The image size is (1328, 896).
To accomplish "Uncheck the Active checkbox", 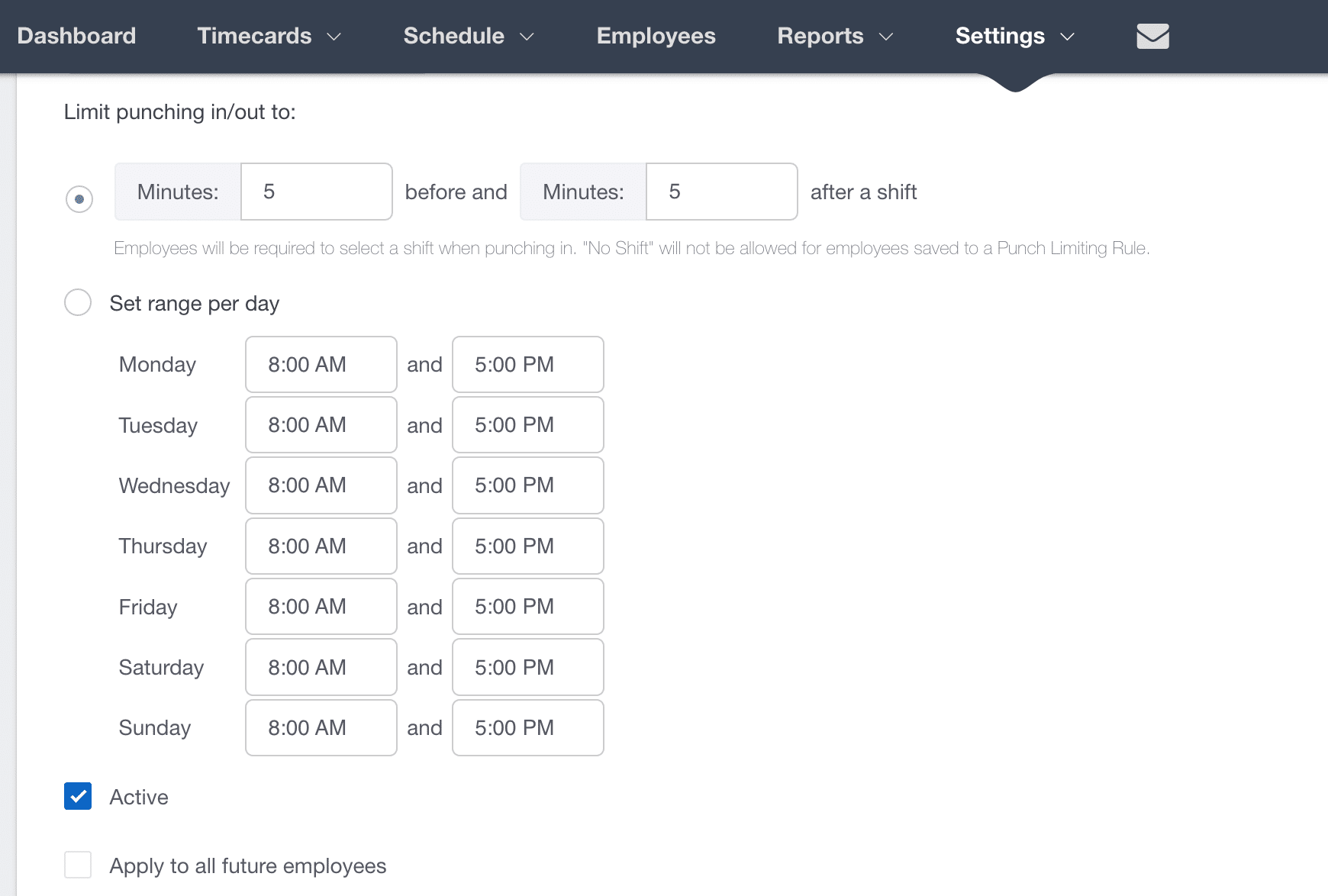I will pyautogui.click(x=77, y=796).
